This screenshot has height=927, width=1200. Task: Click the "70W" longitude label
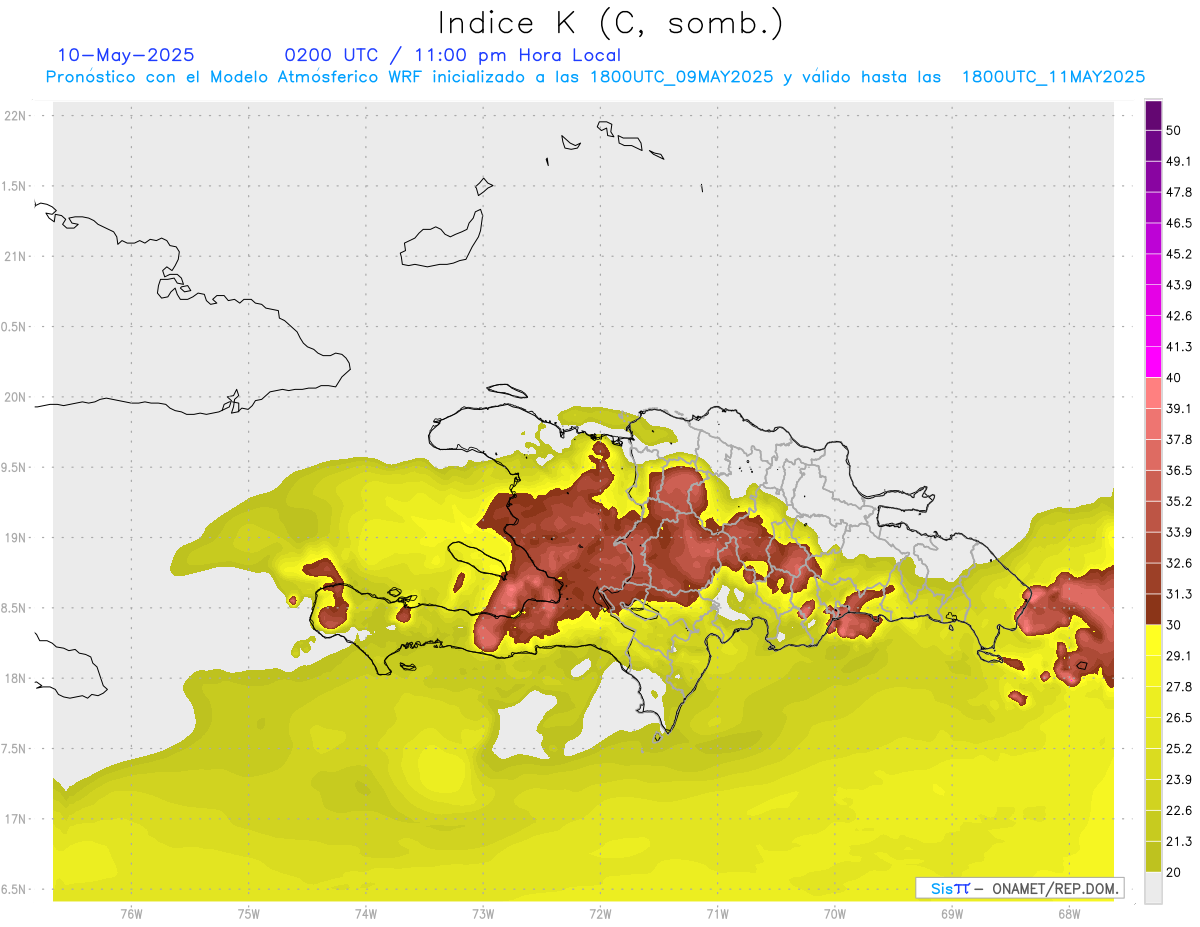pyautogui.click(x=835, y=913)
